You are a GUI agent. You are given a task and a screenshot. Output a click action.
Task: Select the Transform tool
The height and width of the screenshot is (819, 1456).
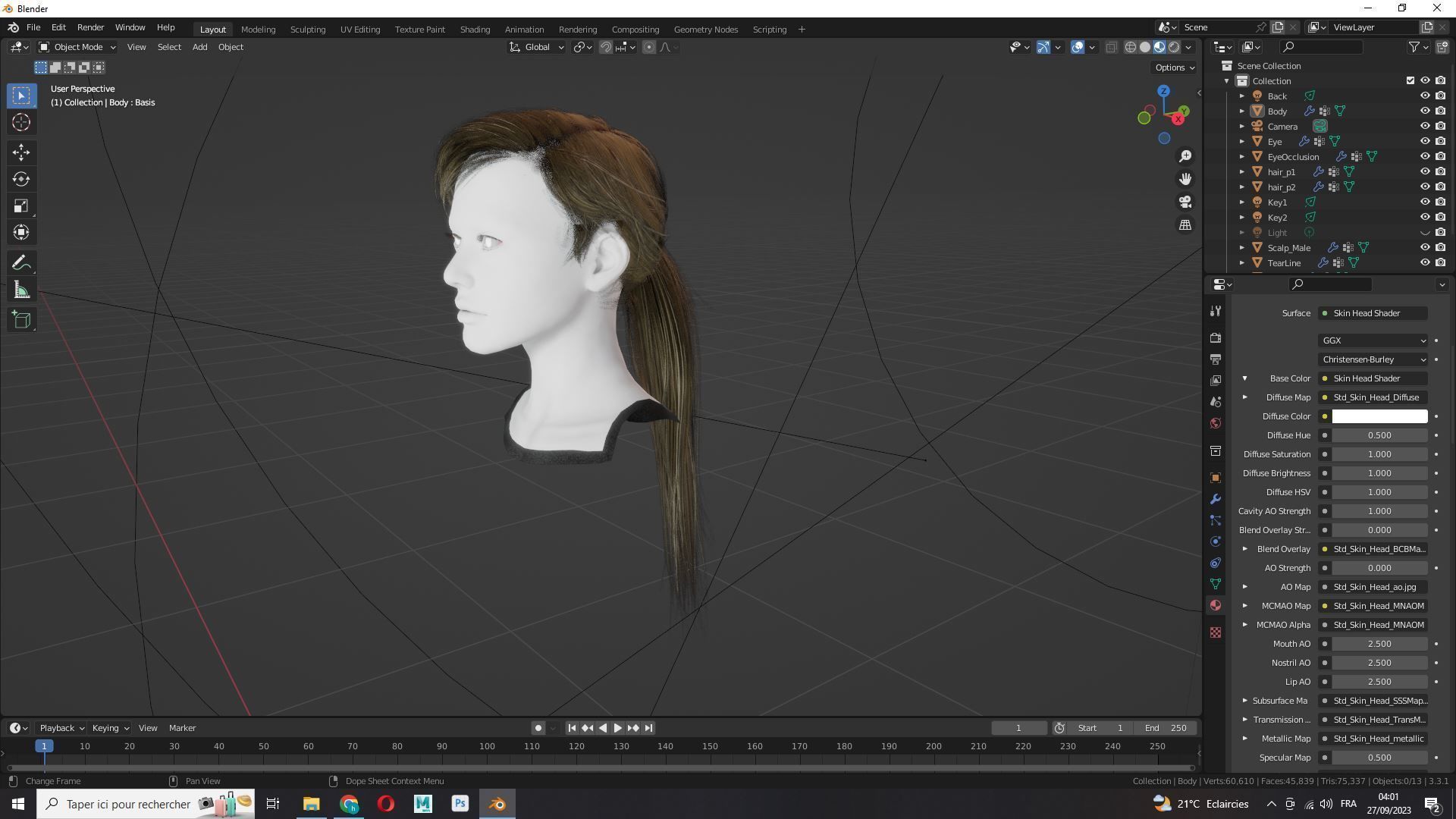[21, 232]
